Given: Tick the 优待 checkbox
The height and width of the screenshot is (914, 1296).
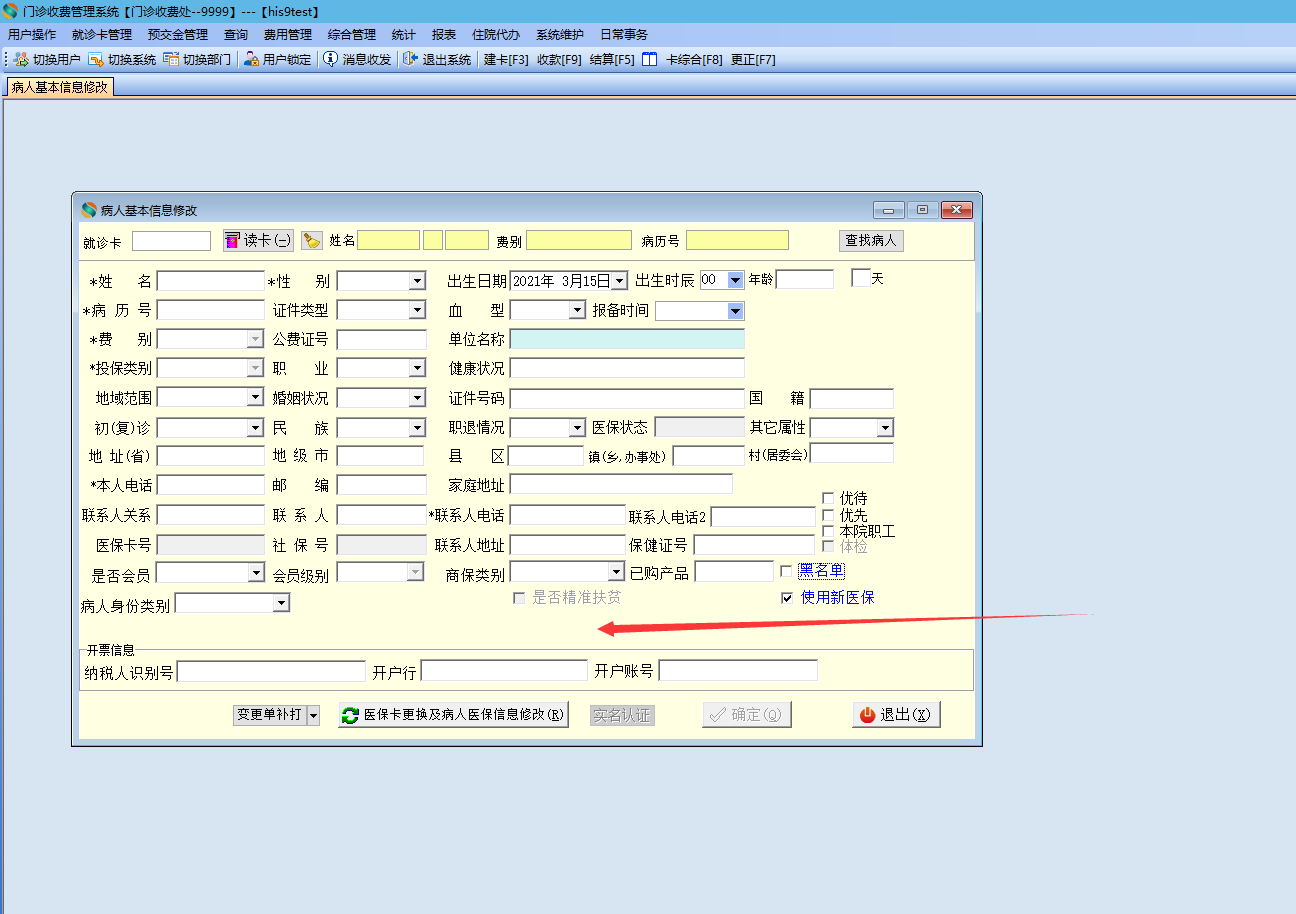Looking at the screenshot, I should 828,498.
